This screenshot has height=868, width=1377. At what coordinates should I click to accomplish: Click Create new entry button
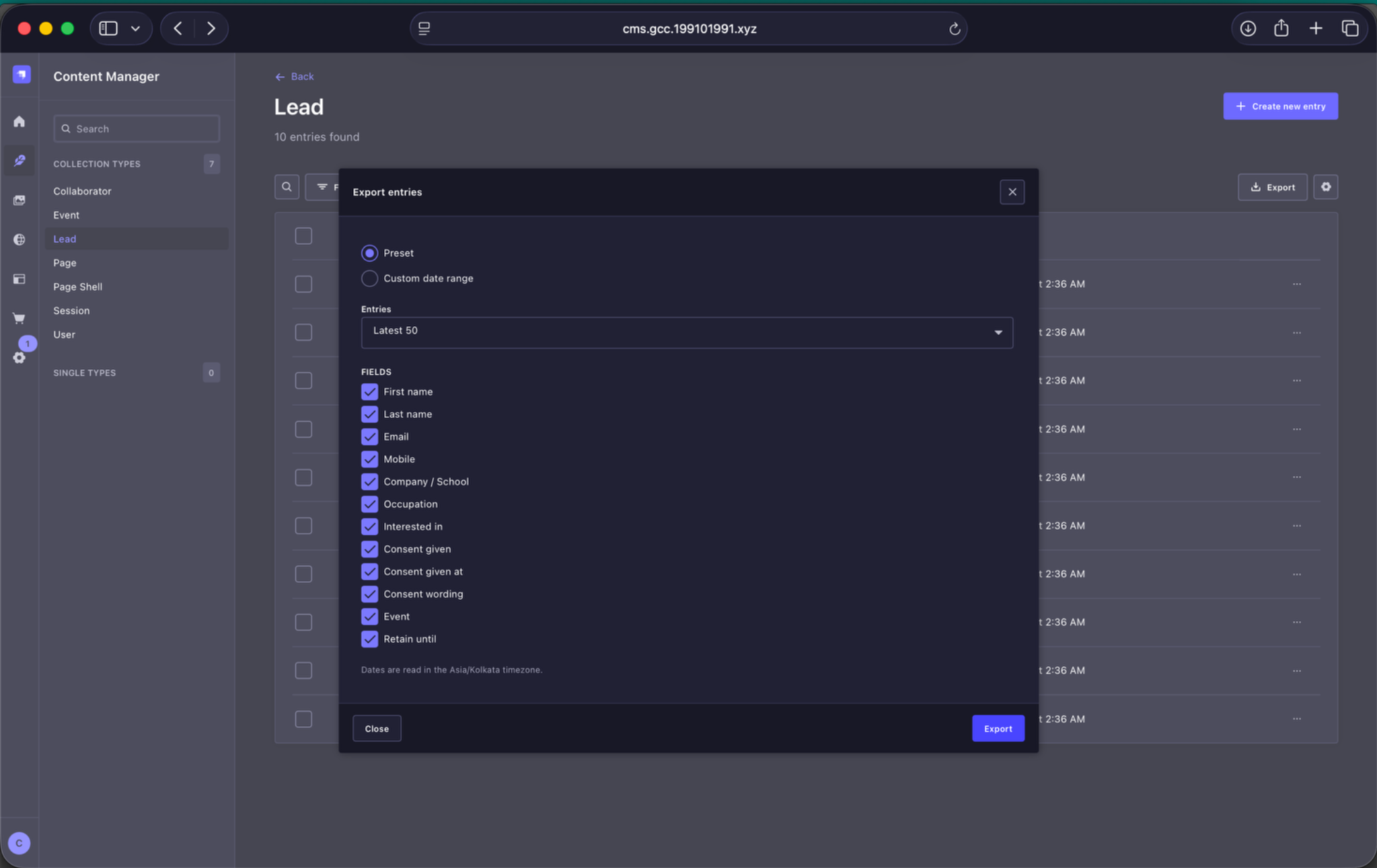click(x=1280, y=106)
